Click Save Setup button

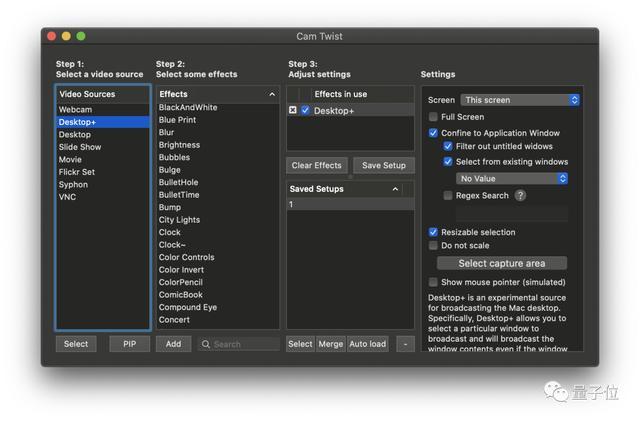pyautogui.click(x=384, y=165)
